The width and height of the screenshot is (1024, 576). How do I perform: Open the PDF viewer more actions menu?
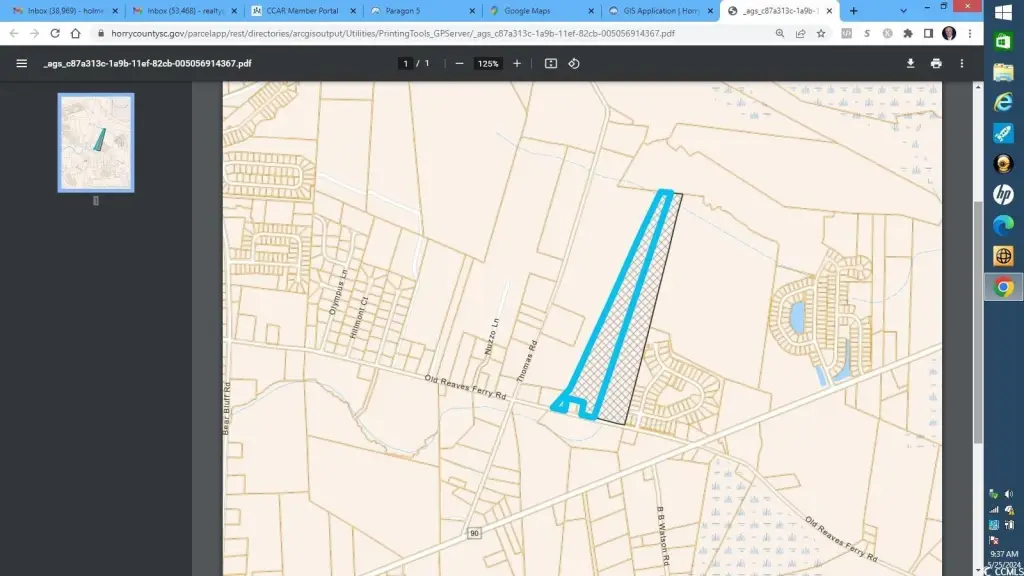tap(962, 63)
